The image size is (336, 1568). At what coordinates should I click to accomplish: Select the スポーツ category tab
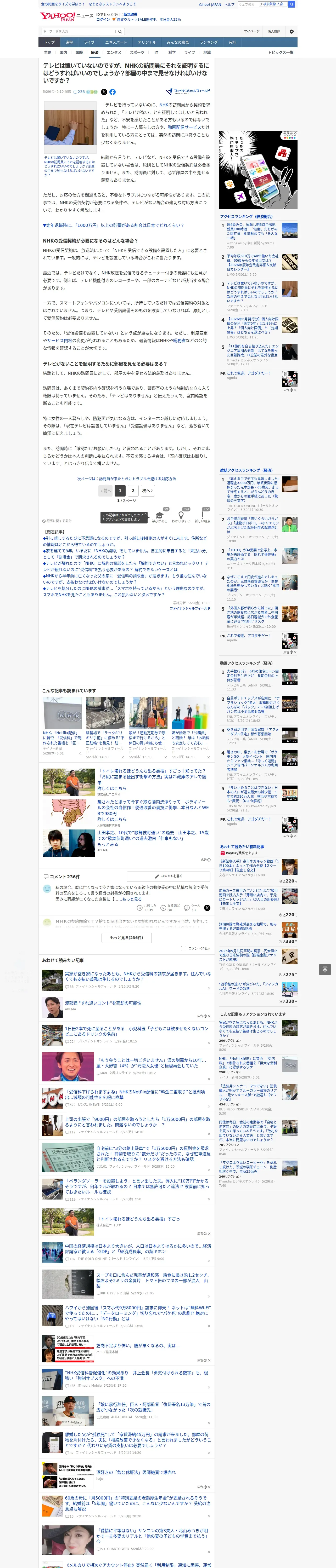(137, 52)
